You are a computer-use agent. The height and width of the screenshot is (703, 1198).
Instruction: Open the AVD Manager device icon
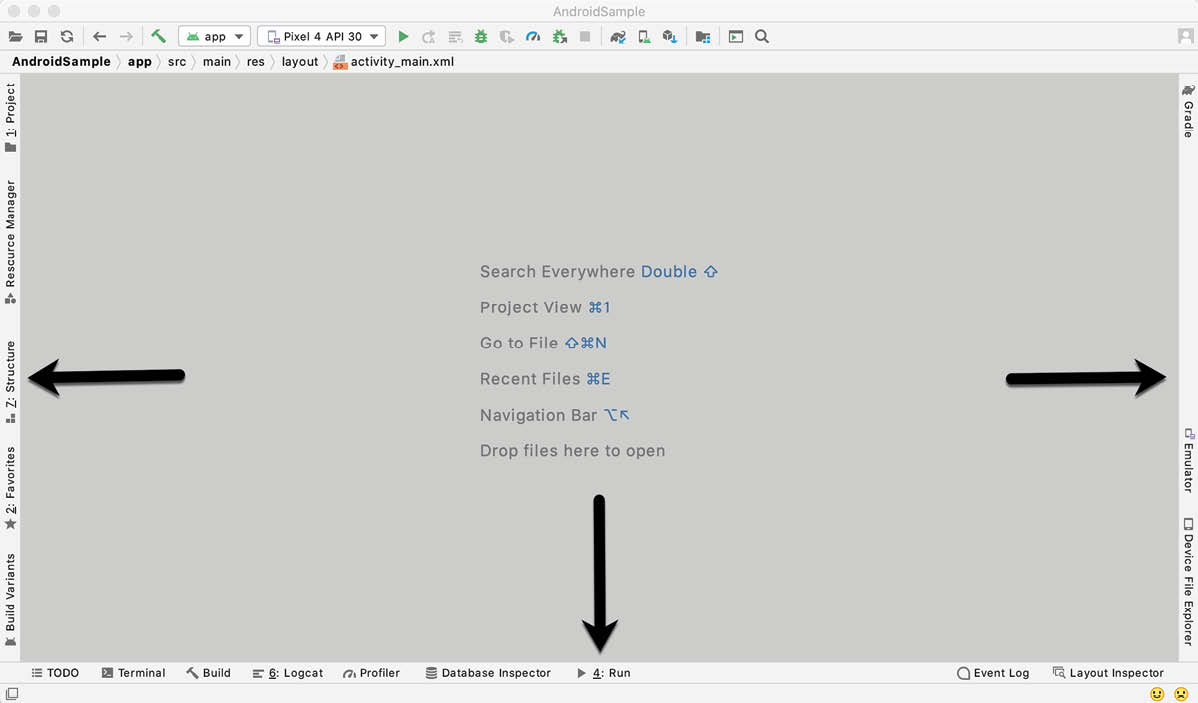tap(644, 37)
